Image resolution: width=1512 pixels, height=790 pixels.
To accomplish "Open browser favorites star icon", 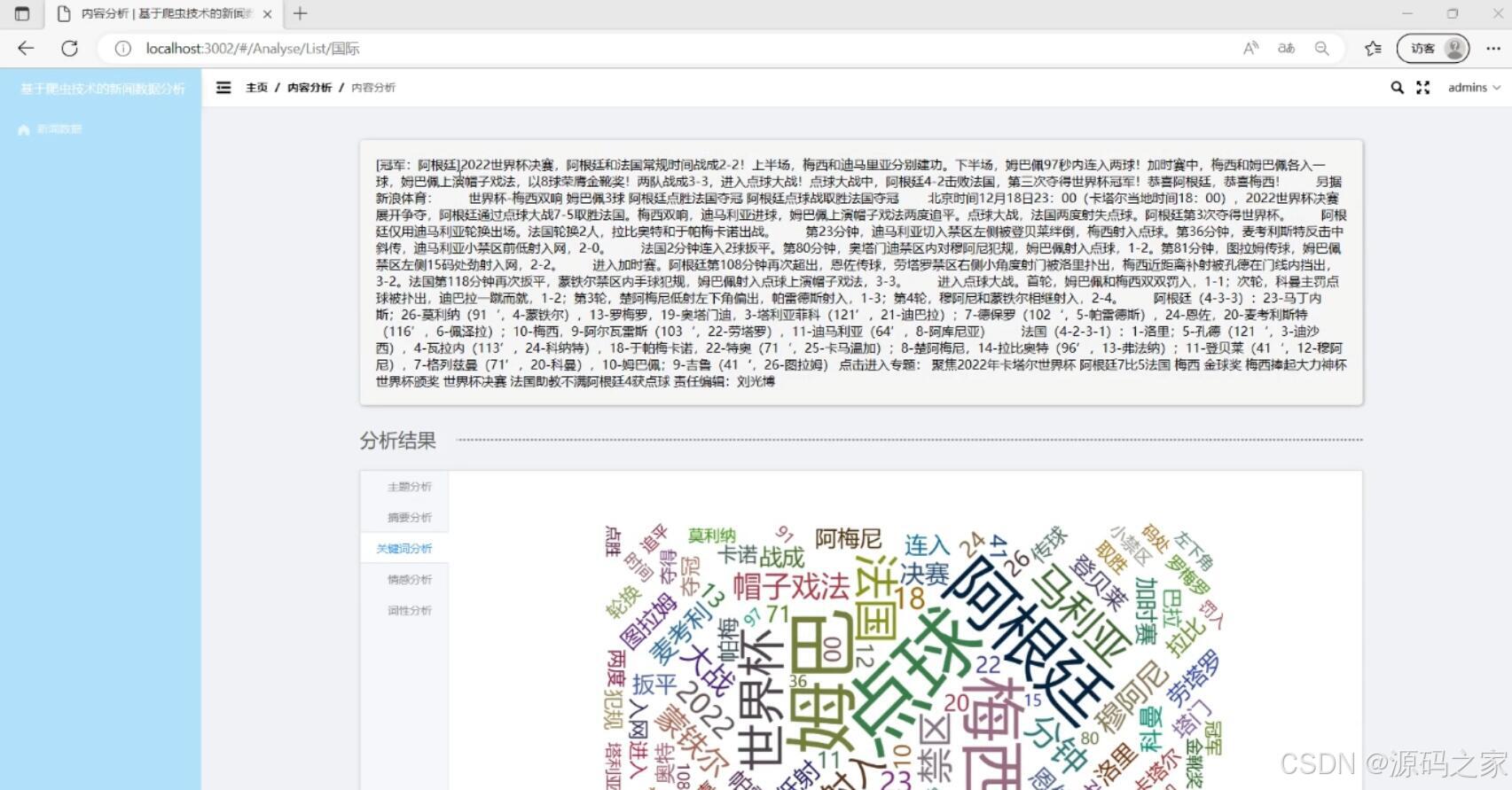I will point(1373,49).
